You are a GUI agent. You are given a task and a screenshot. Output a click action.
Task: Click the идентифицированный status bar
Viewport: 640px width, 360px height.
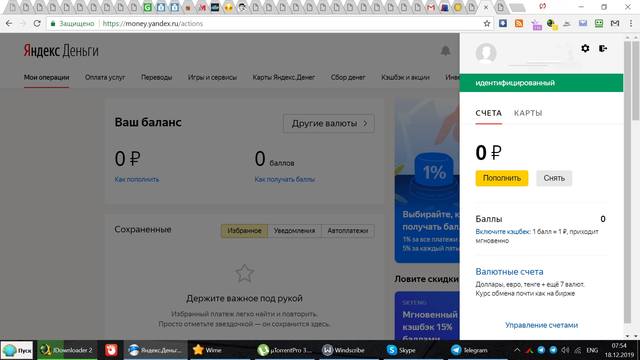coord(541,83)
